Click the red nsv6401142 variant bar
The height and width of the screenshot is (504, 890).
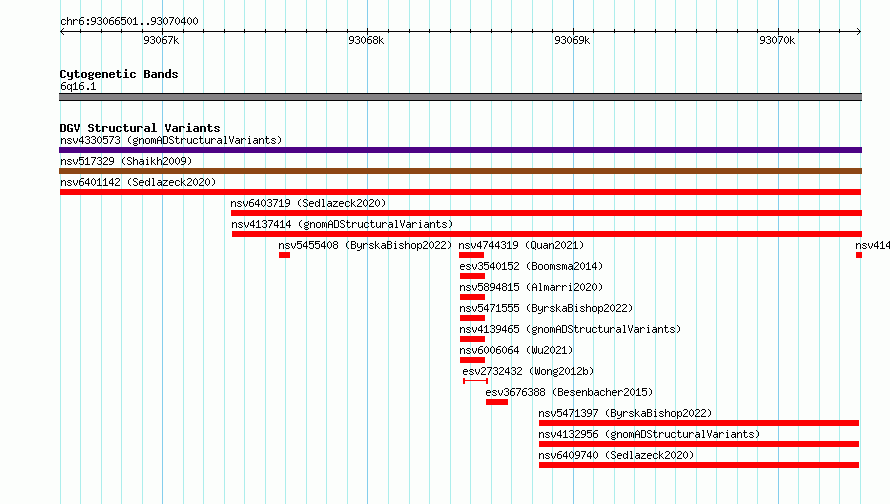pos(460,192)
